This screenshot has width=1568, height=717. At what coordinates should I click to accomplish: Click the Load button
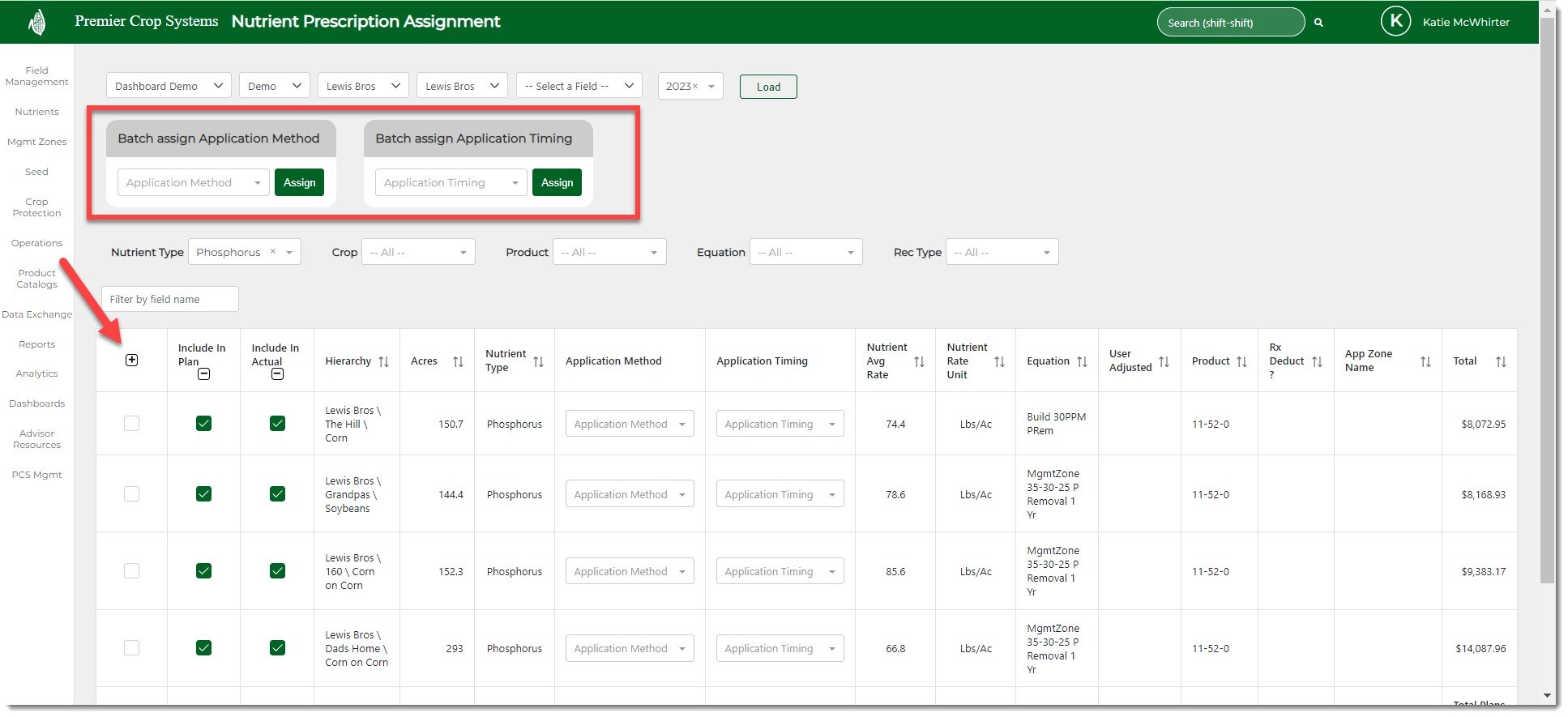click(767, 87)
